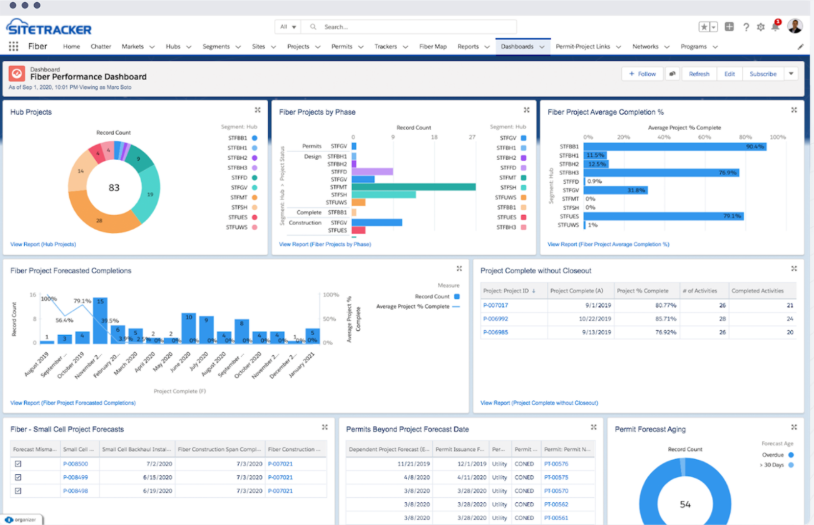814x525 pixels.
Task: Expand the Hub Projects chart widget
Action: click(257, 110)
